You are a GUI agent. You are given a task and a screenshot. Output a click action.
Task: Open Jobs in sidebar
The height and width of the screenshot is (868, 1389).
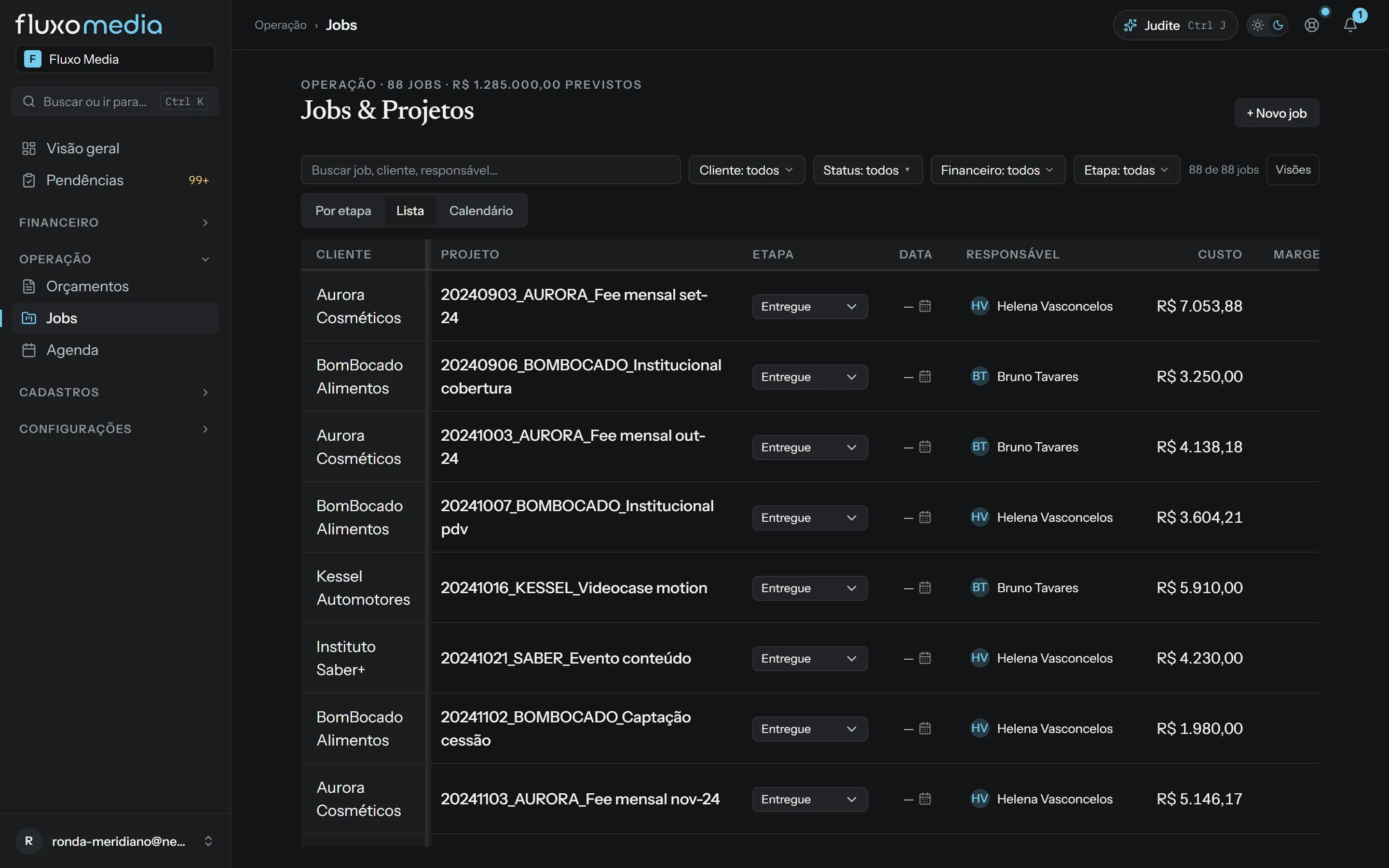(x=115, y=318)
